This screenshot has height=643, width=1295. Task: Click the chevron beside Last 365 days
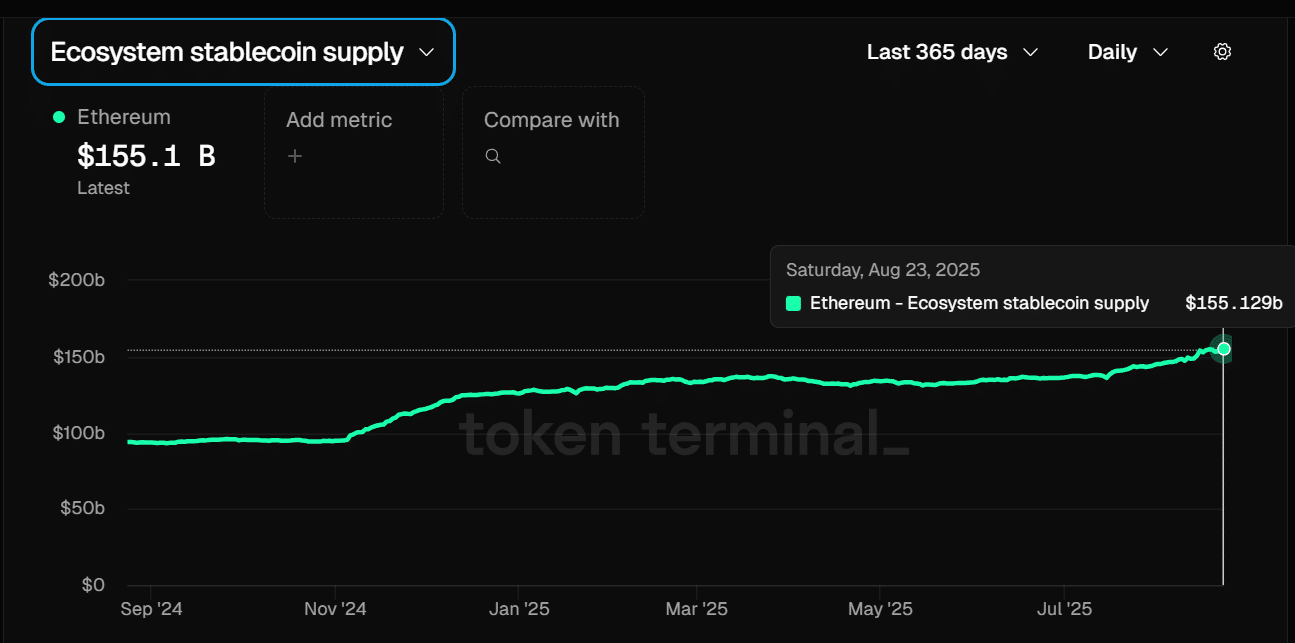(1031, 52)
